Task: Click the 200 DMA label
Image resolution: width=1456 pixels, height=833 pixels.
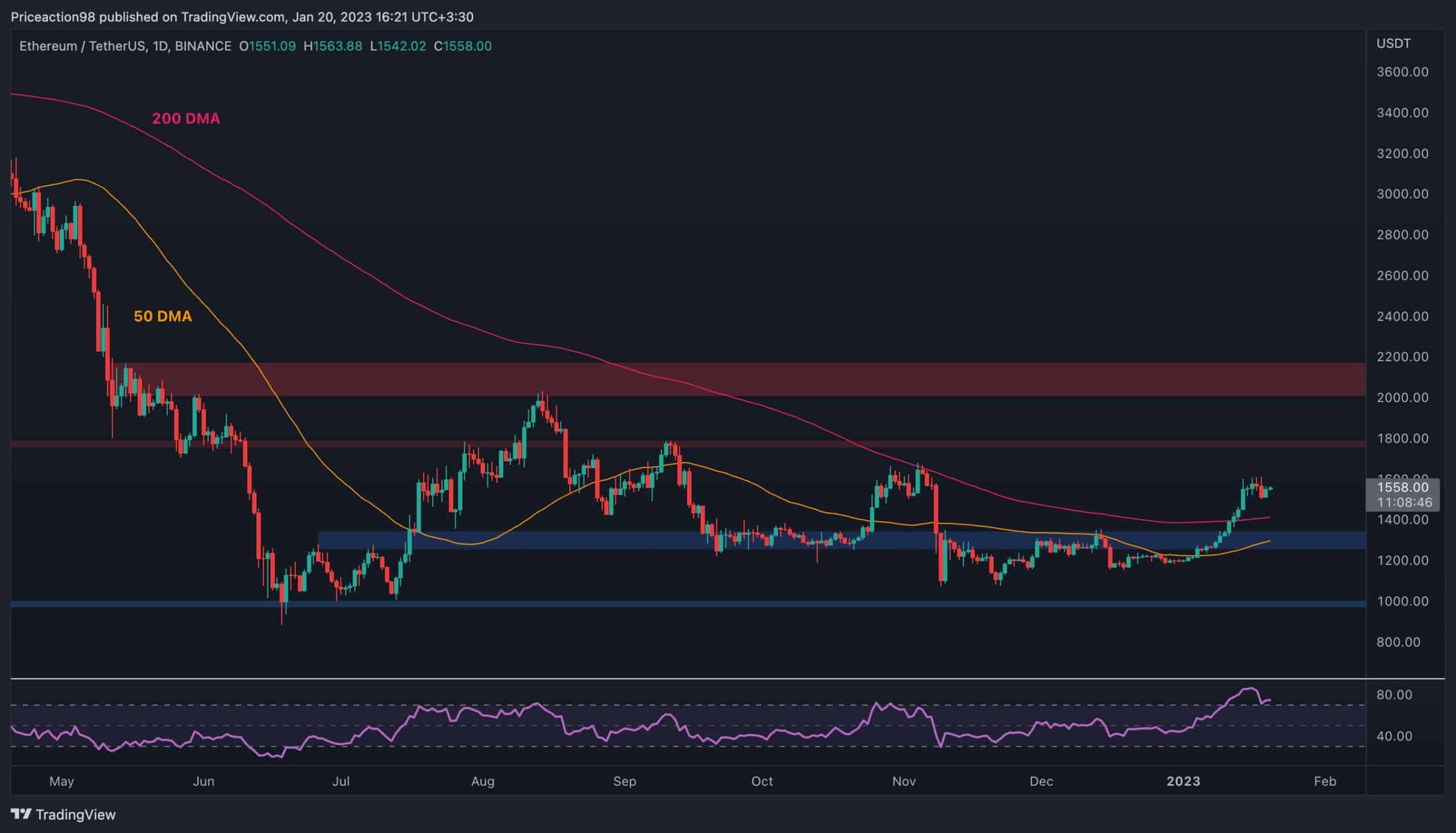Action: coord(185,118)
